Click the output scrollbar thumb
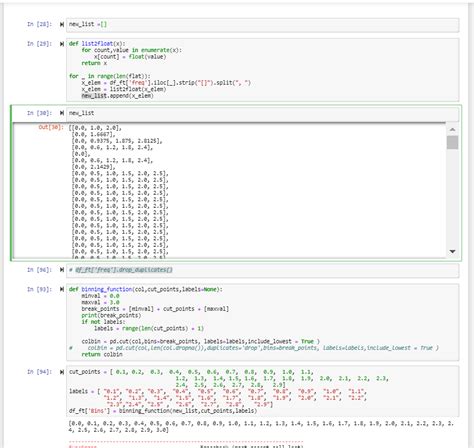This screenshot has width=474, height=448. [452, 142]
